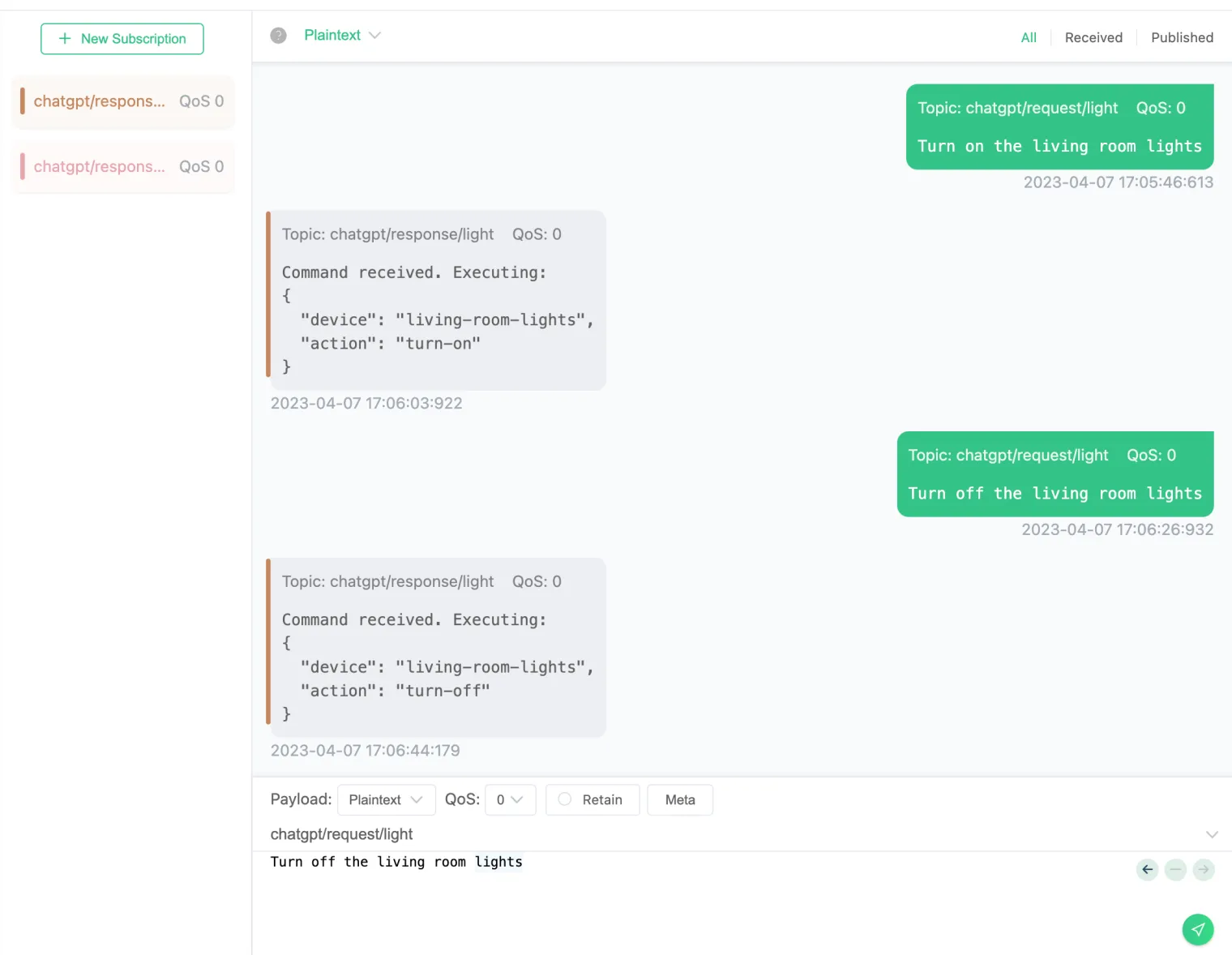Viewport: 1232px width, 955px height.
Task: Open the help question mark icon
Action: coord(278,35)
